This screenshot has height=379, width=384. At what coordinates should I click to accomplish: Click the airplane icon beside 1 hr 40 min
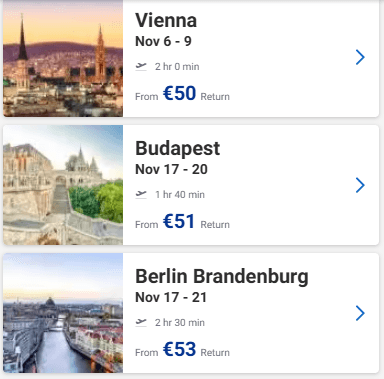click(x=141, y=195)
